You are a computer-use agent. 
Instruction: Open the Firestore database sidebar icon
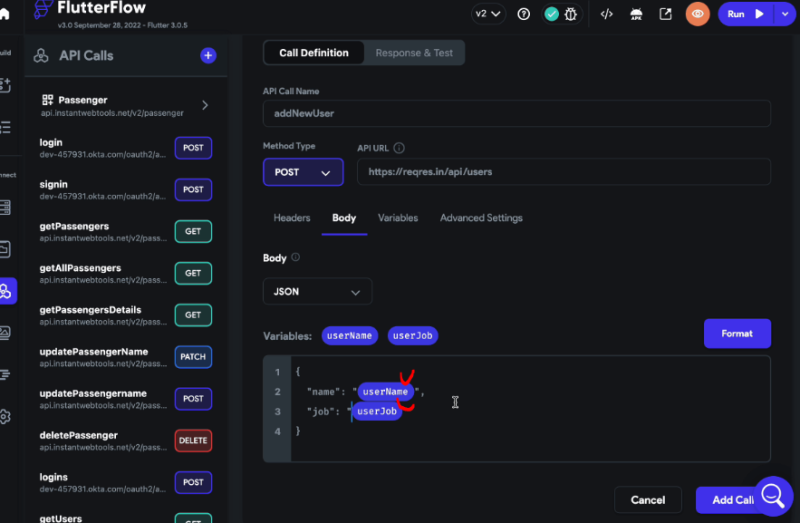5,207
